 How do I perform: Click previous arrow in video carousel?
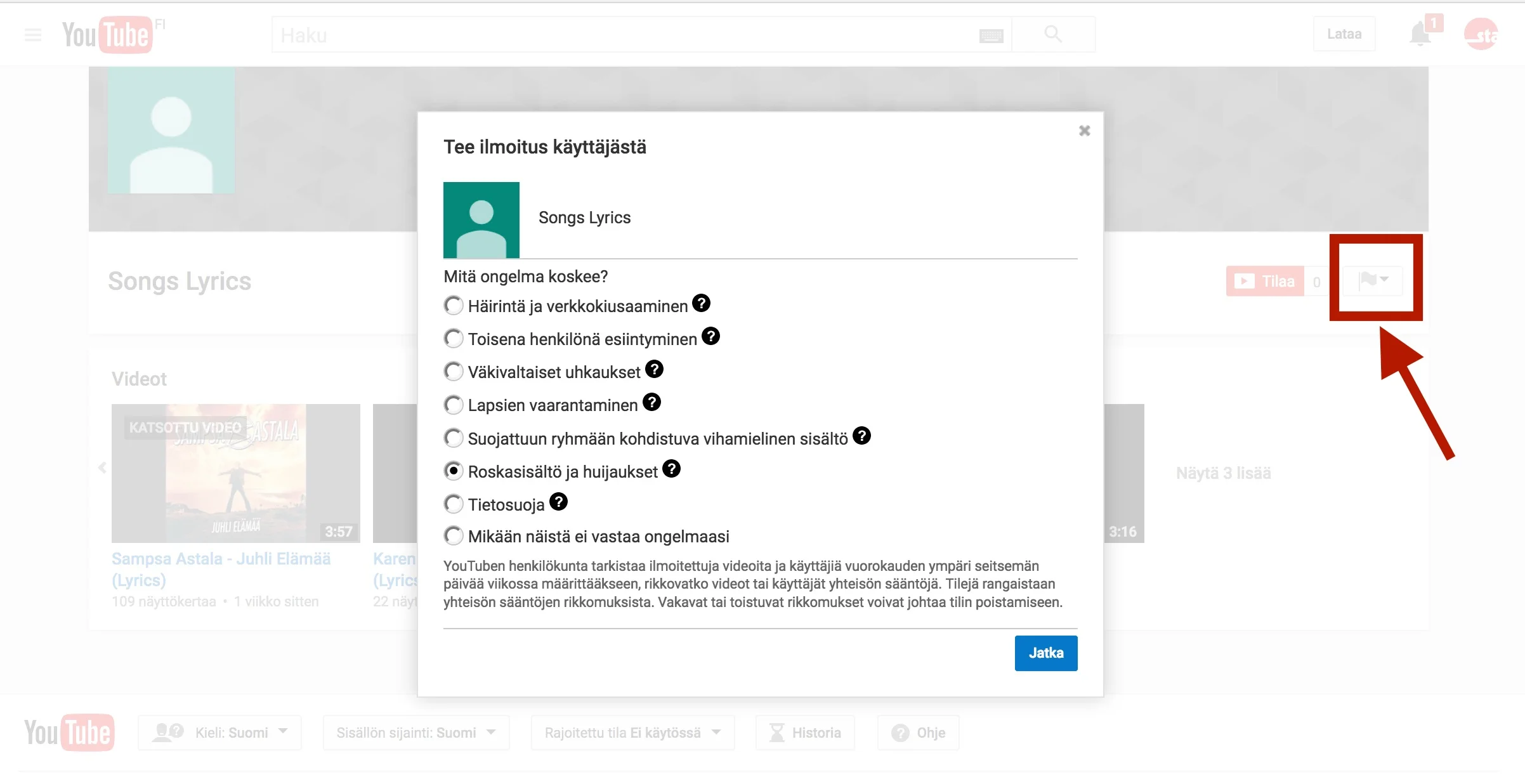point(102,468)
